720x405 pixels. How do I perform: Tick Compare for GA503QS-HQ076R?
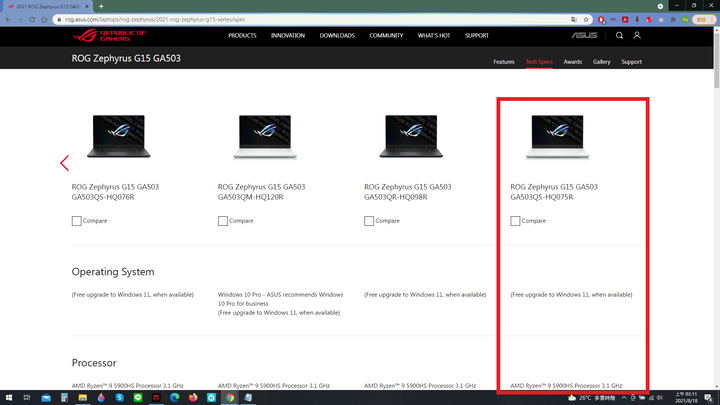point(76,221)
